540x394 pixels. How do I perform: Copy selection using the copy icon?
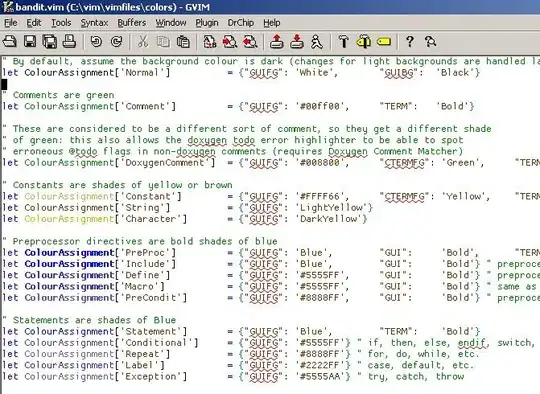coord(163,42)
